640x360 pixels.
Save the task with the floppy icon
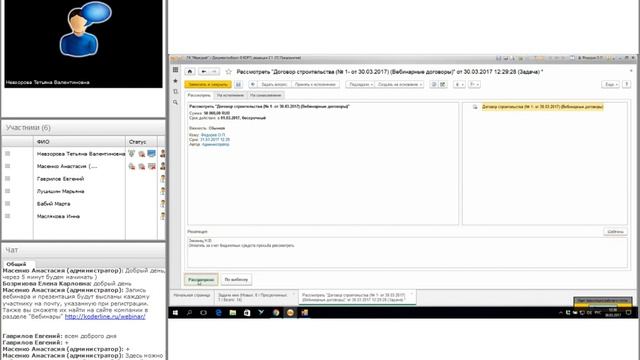pyautogui.click(x=238, y=84)
